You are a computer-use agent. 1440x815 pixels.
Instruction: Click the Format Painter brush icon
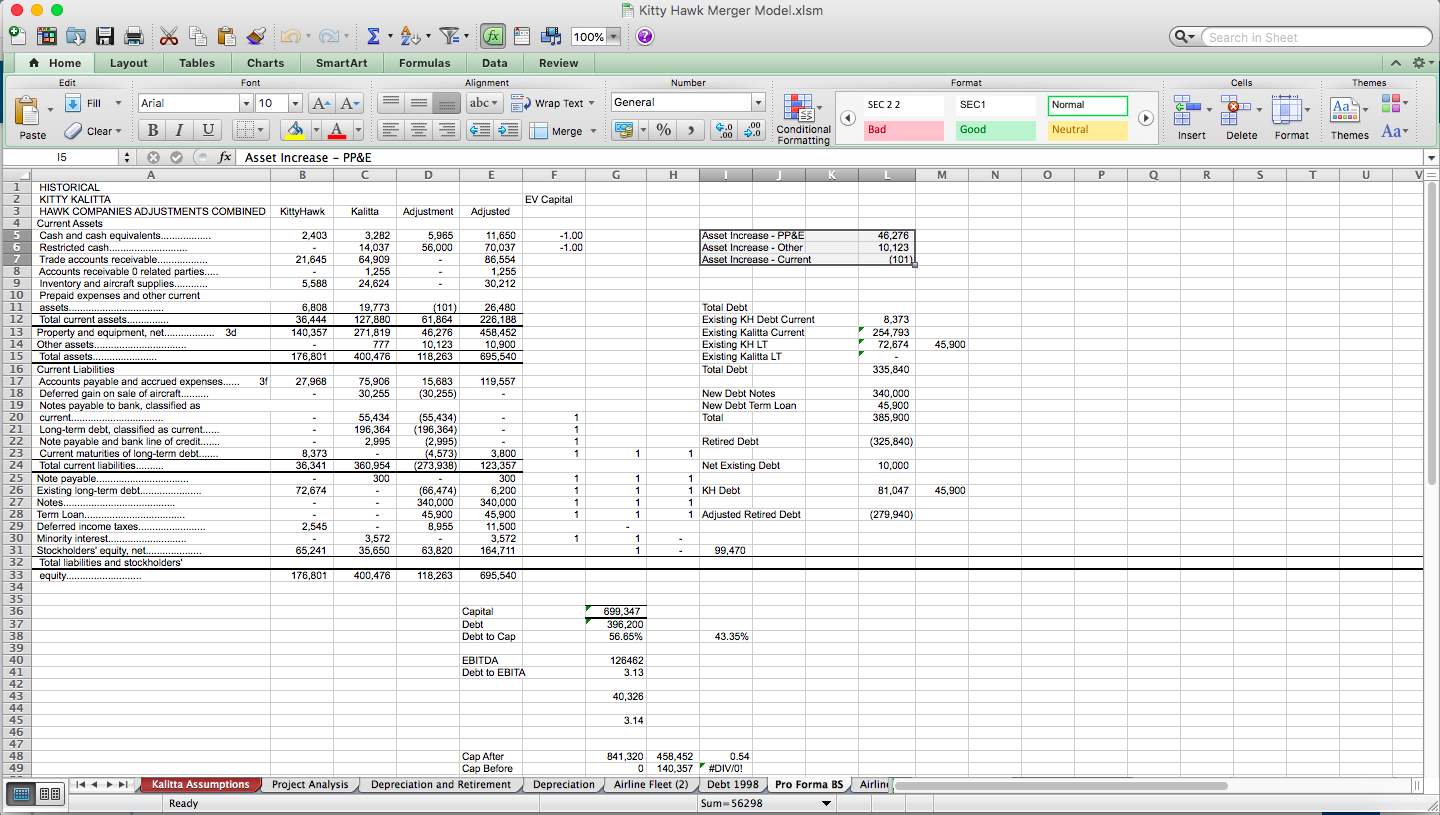254,35
